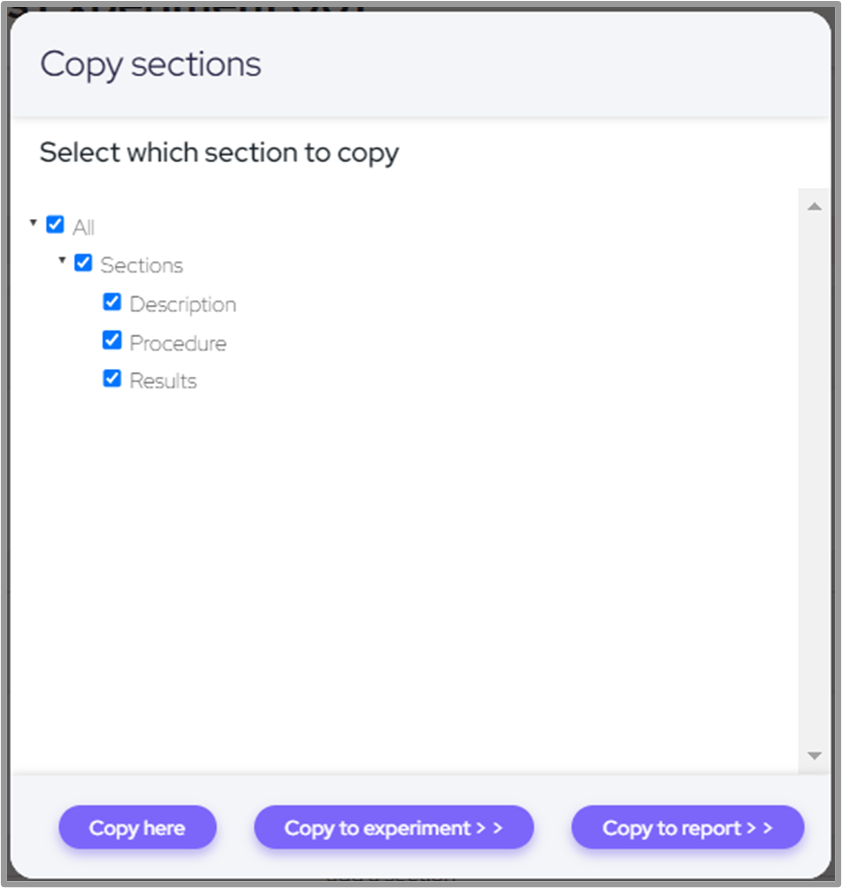
Task: Collapse the All tree node arrow
Action: pos(33,223)
